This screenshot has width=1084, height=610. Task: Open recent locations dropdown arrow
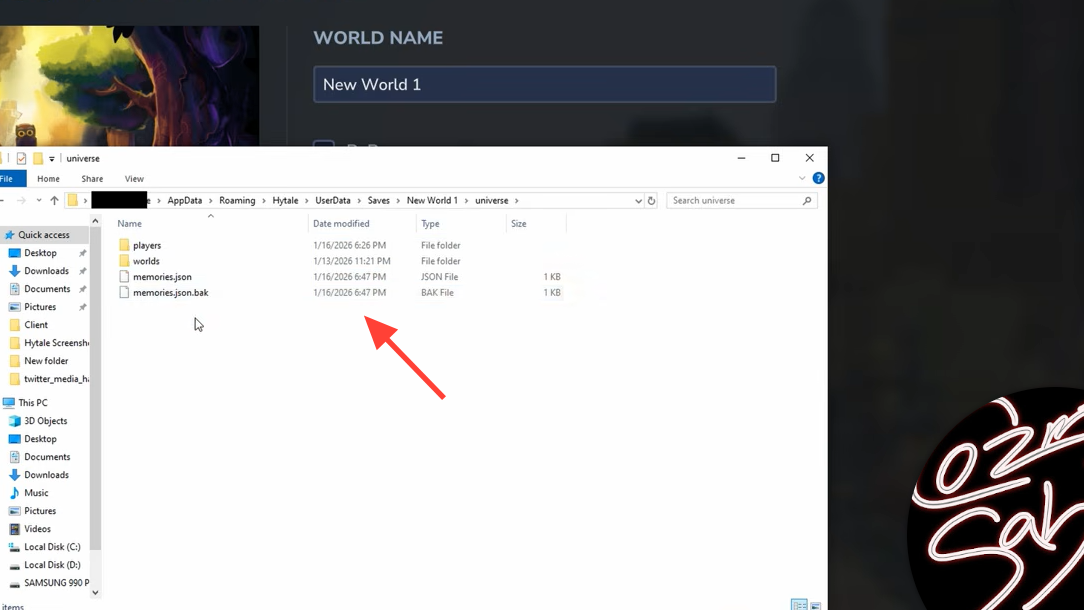(x=39, y=201)
